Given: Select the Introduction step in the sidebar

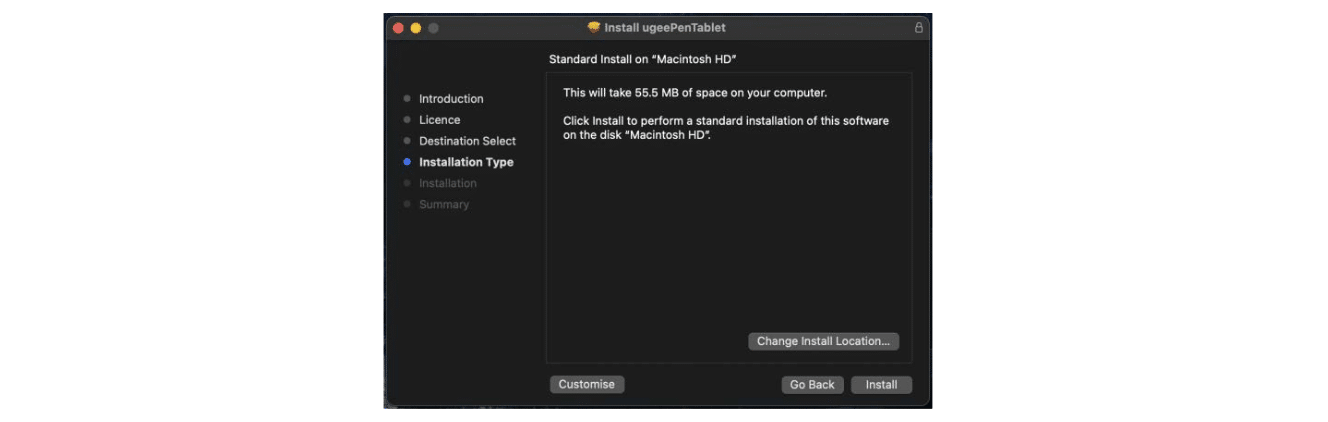Looking at the screenshot, I should (451, 99).
